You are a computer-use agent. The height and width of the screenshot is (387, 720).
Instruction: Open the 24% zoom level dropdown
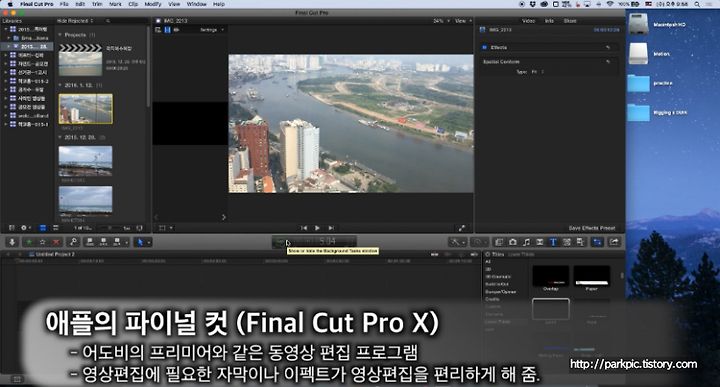click(441, 21)
